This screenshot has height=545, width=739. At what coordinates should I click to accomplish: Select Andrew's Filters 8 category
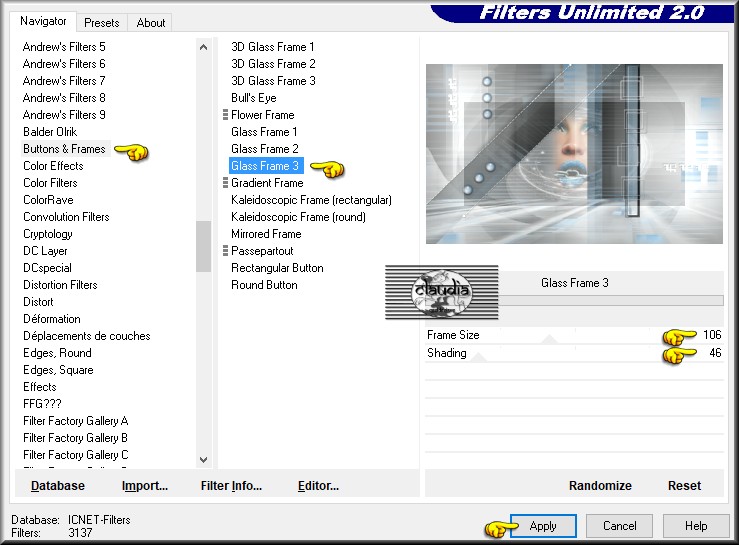point(64,98)
